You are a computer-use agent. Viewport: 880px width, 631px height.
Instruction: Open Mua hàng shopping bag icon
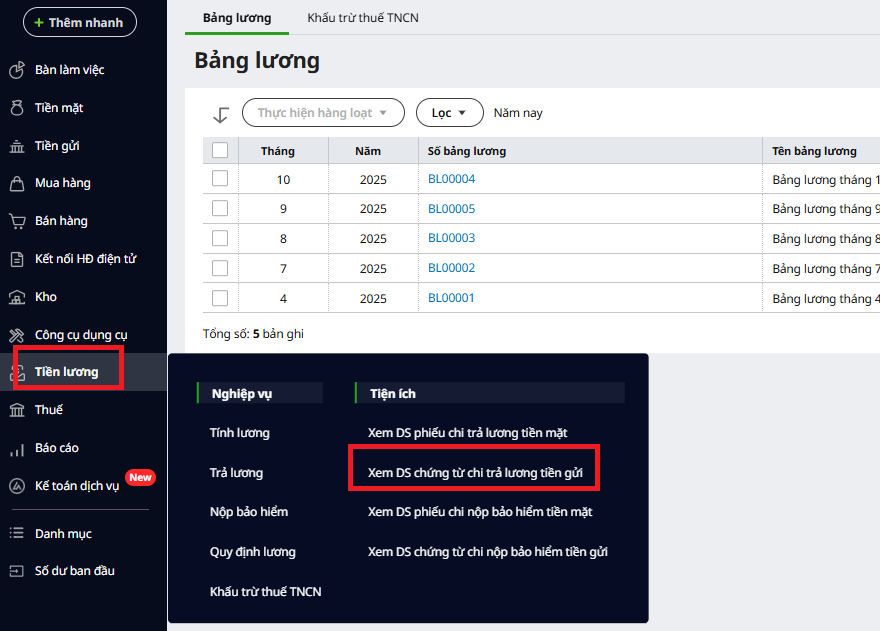16,183
